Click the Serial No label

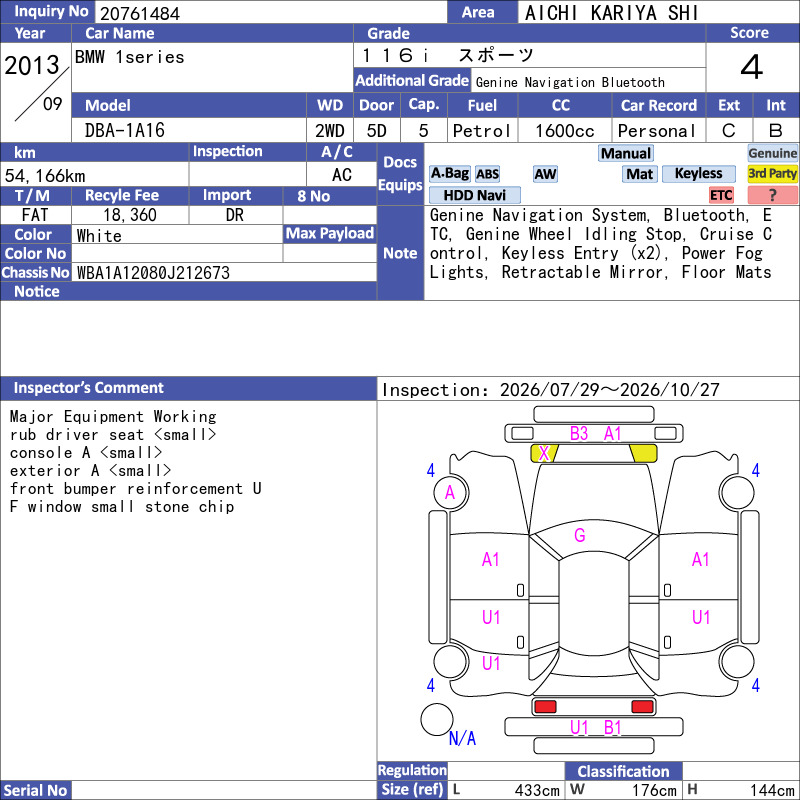(35, 790)
